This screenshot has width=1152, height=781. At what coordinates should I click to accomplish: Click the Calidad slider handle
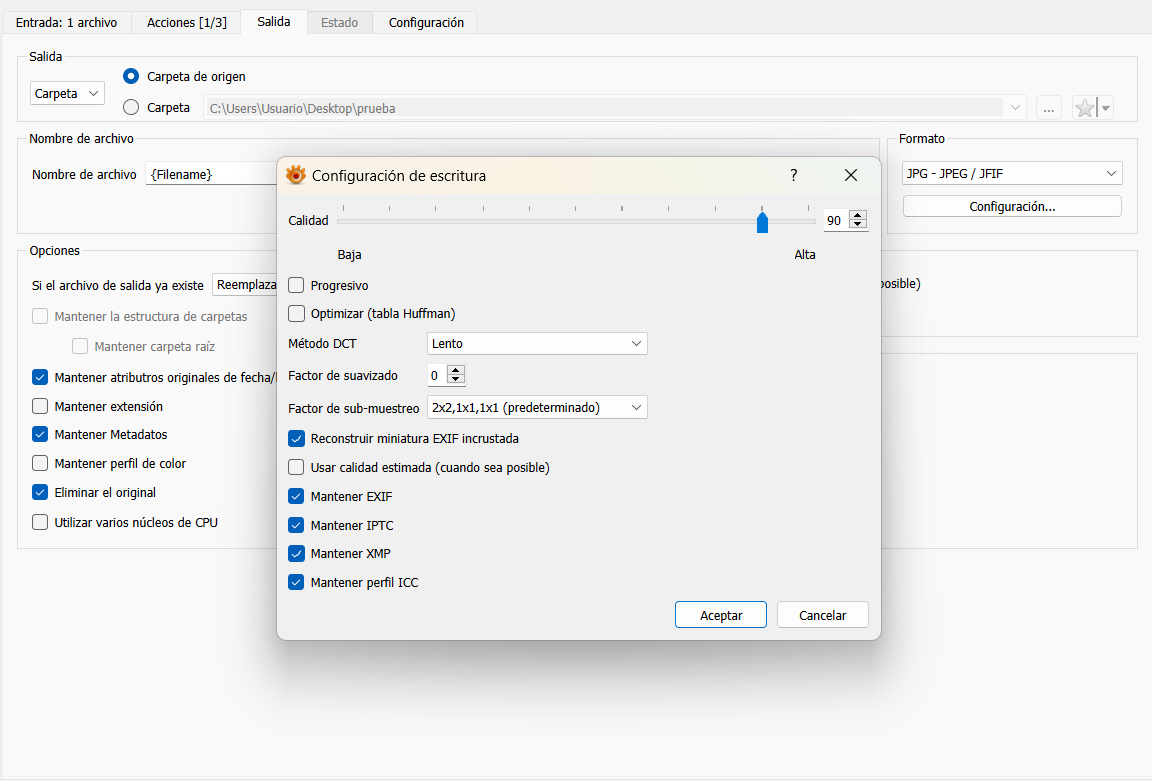click(762, 221)
